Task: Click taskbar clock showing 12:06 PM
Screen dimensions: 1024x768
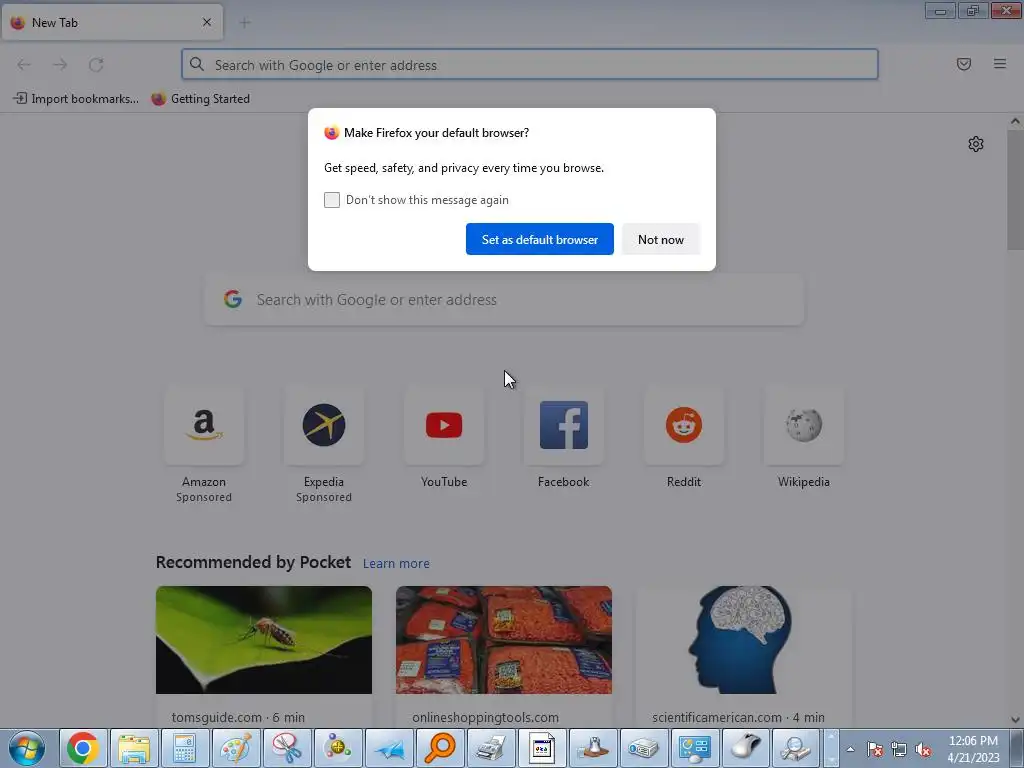Action: (973, 749)
